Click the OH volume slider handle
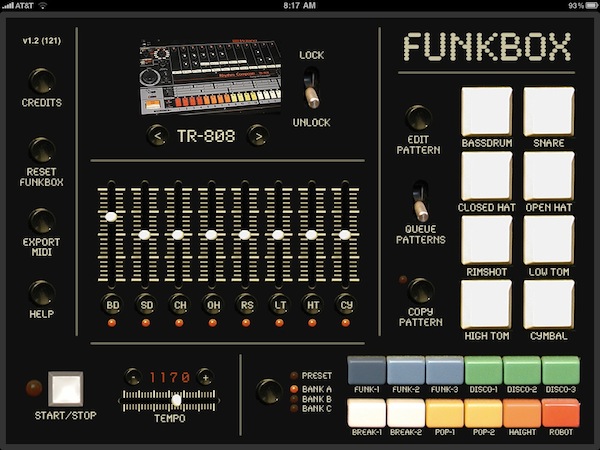This screenshot has height=450, width=600. tap(211, 235)
